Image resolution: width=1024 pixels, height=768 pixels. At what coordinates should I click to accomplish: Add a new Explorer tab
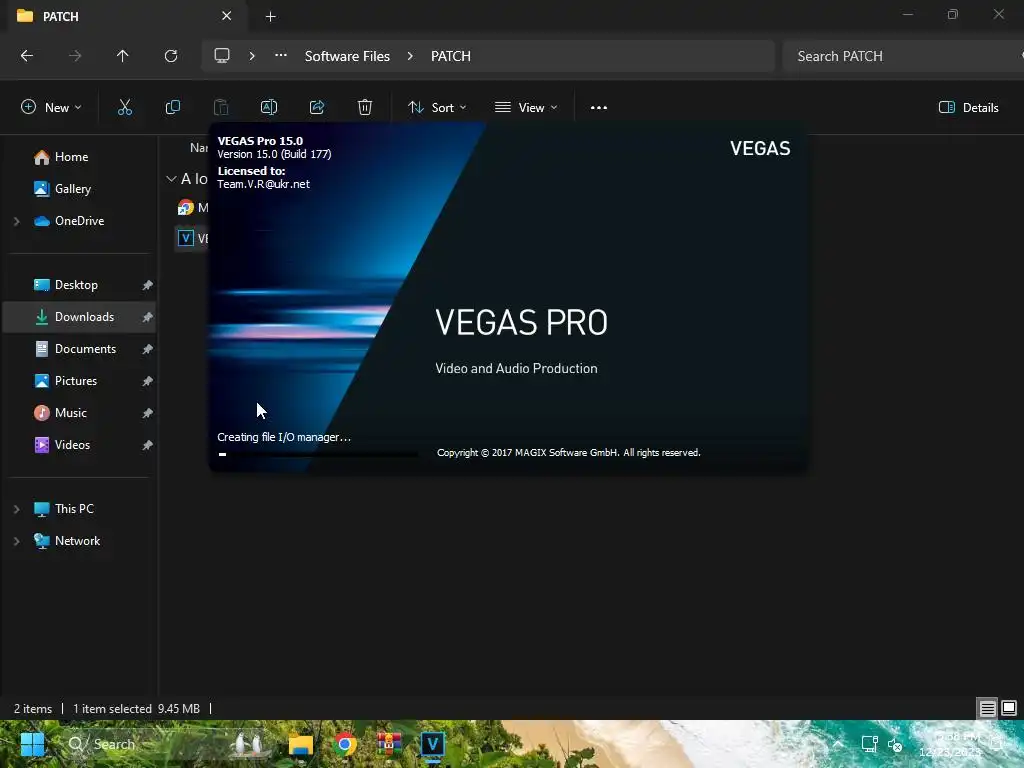(x=270, y=16)
